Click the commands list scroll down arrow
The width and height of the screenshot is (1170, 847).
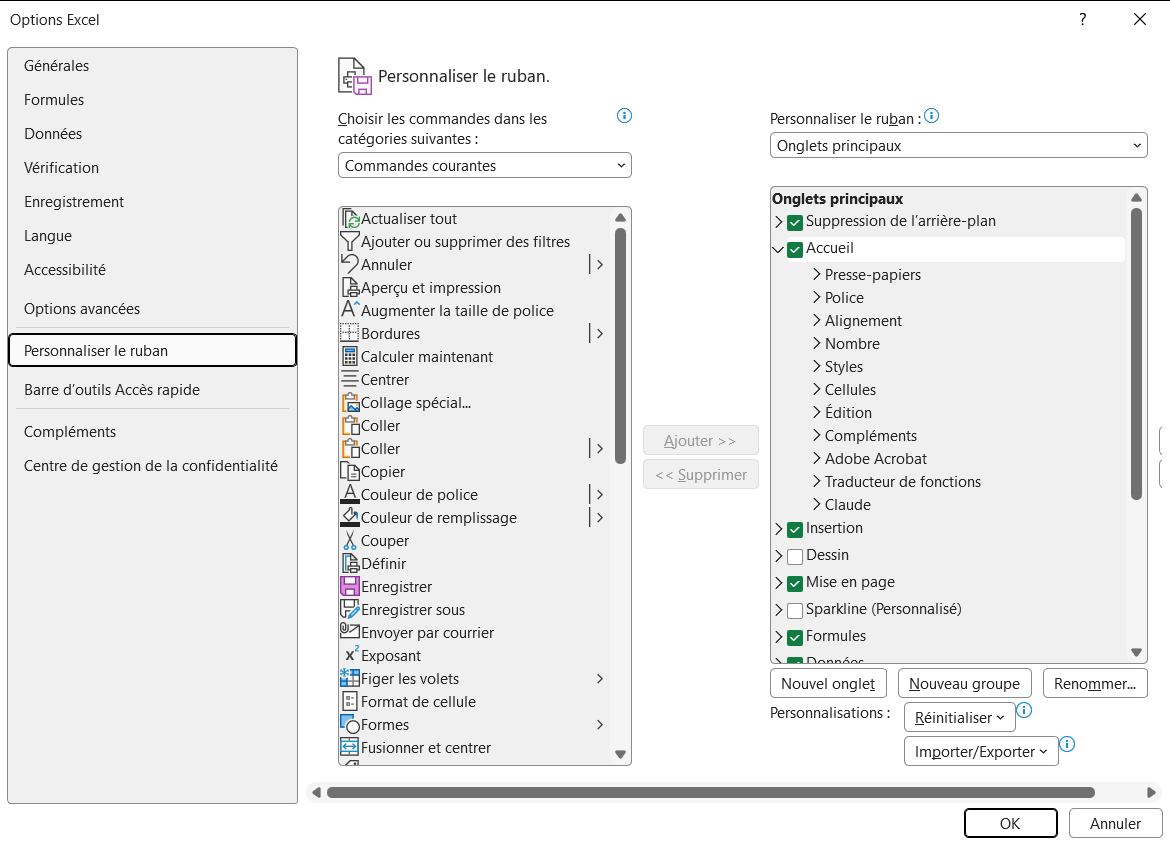[620, 754]
